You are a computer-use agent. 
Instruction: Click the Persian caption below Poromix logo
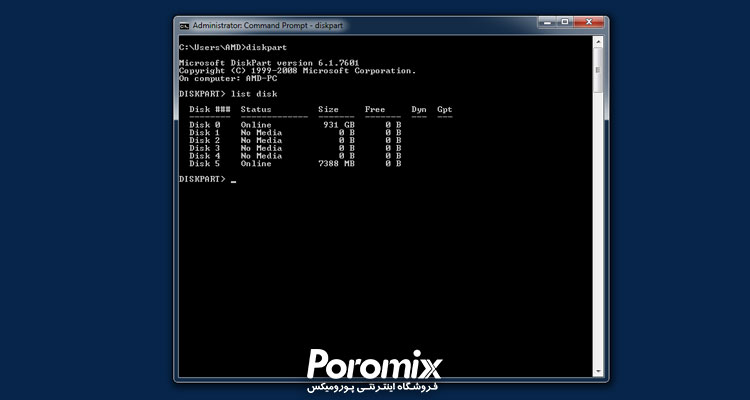(374, 386)
